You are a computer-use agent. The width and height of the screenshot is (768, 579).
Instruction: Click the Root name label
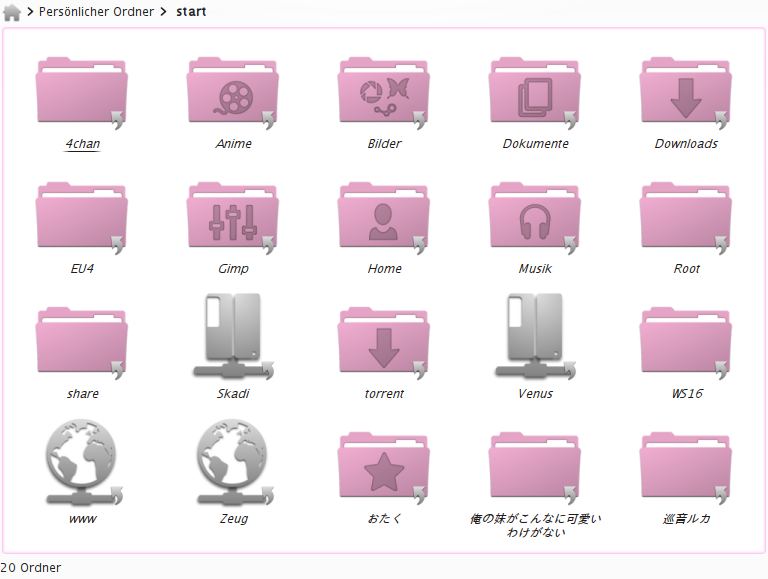(687, 268)
